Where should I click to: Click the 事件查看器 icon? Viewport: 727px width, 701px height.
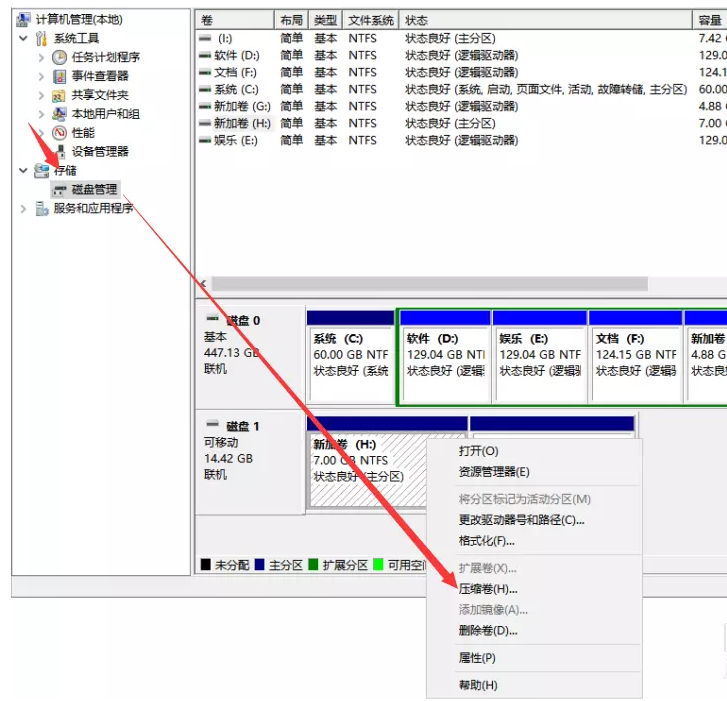[x=59, y=76]
